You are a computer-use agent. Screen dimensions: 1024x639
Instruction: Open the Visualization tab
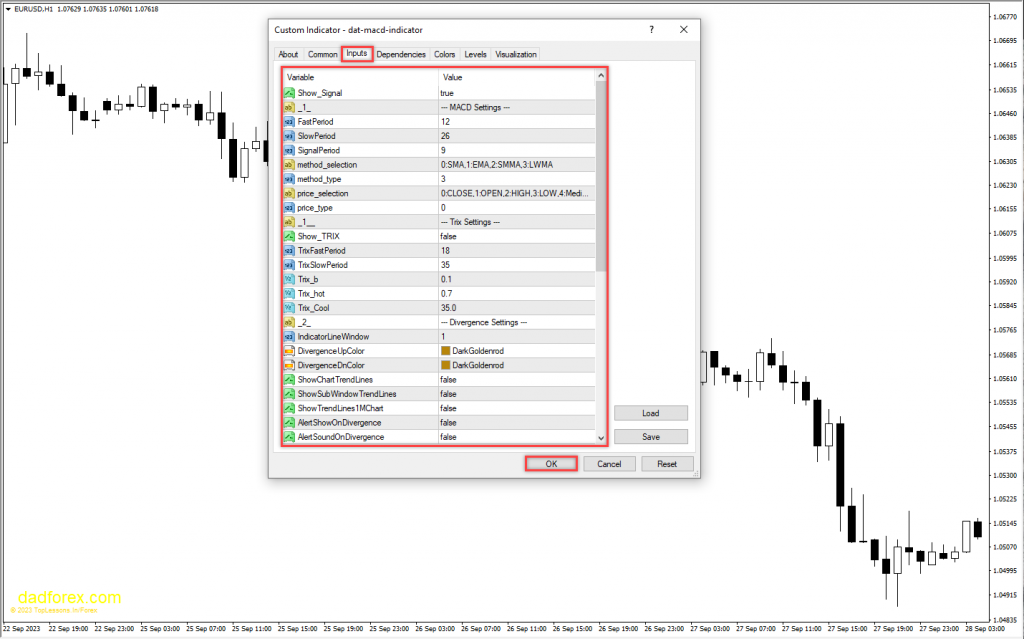(x=516, y=54)
